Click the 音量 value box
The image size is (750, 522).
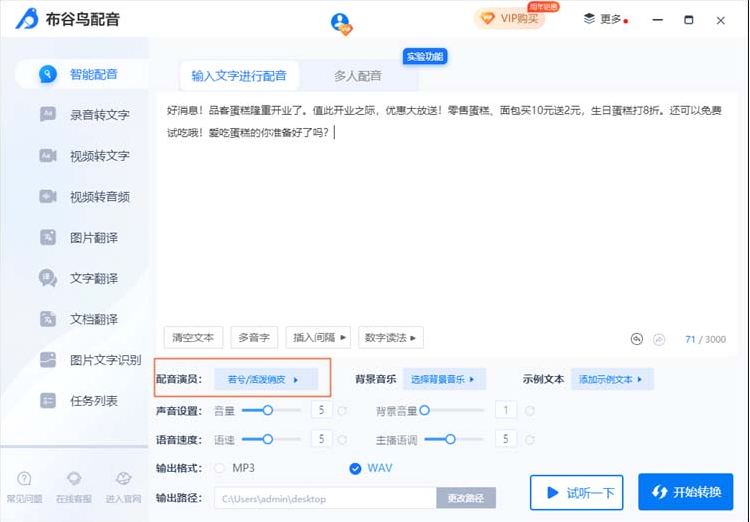[321, 410]
